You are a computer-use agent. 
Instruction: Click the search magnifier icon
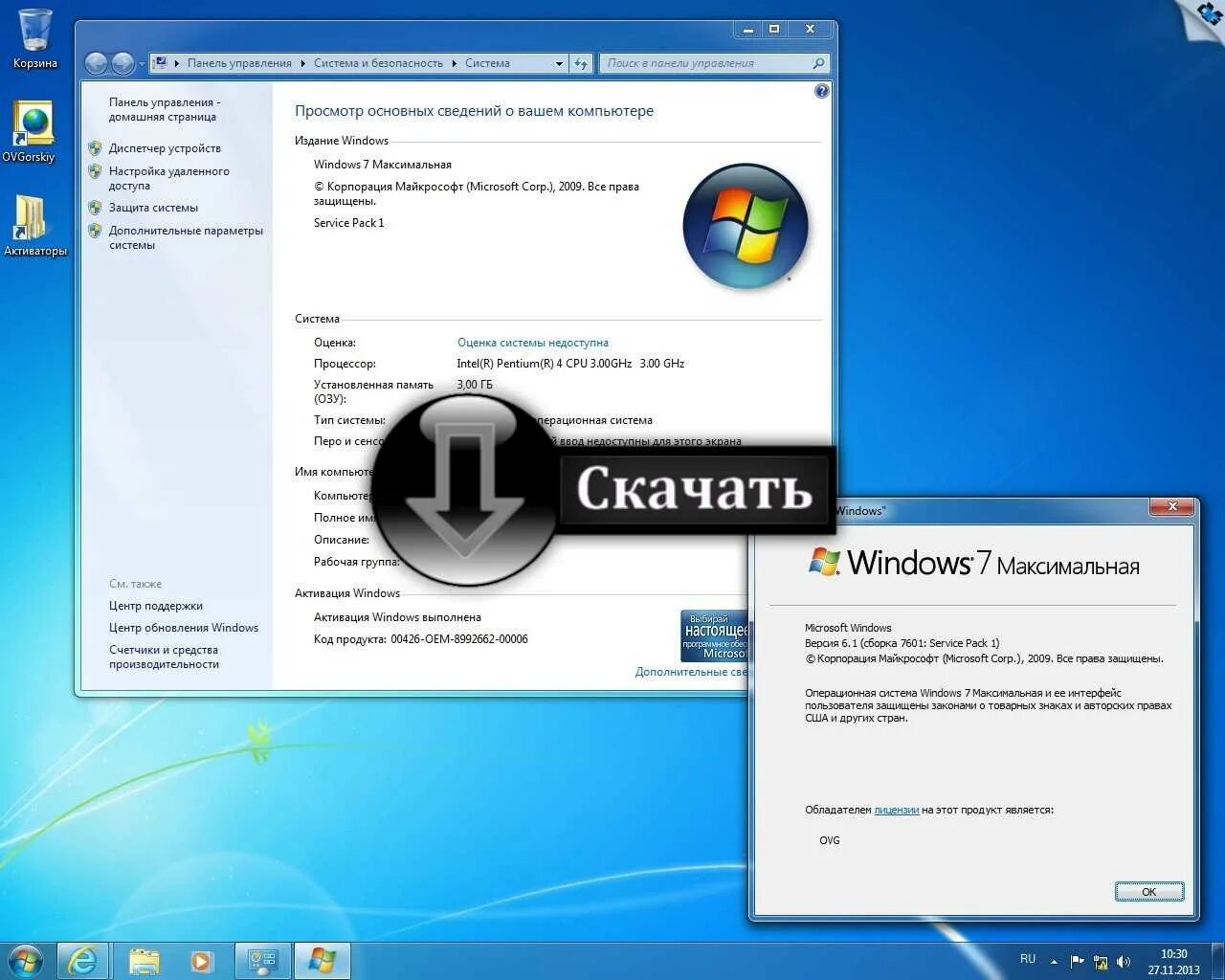[x=818, y=63]
